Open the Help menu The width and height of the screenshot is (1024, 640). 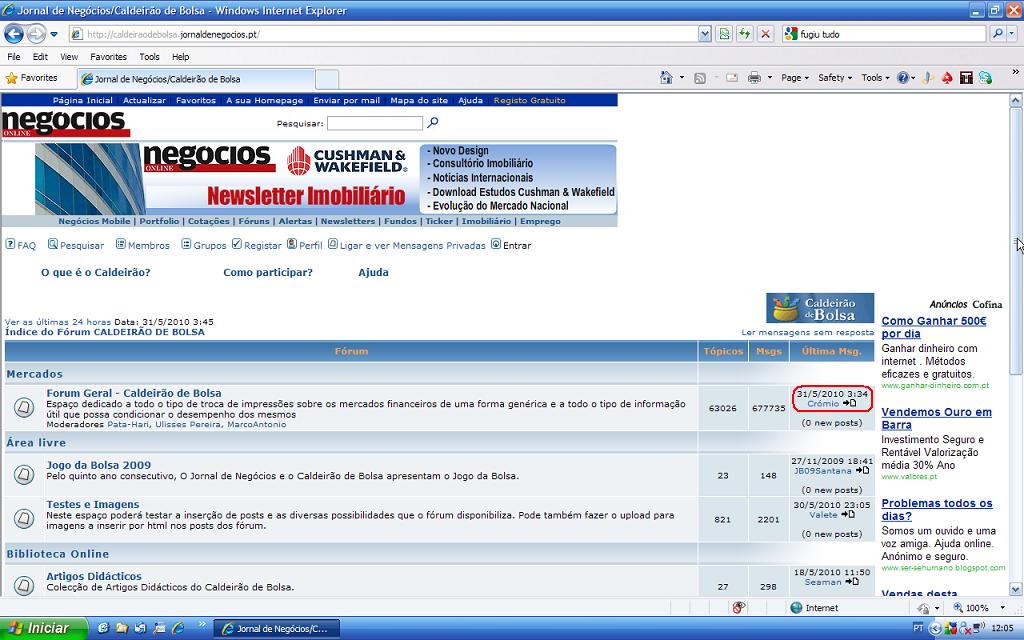pos(181,57)
